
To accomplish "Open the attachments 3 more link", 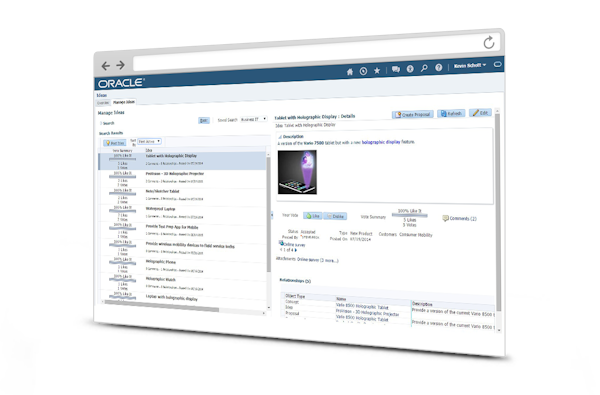I will point(329,261).
